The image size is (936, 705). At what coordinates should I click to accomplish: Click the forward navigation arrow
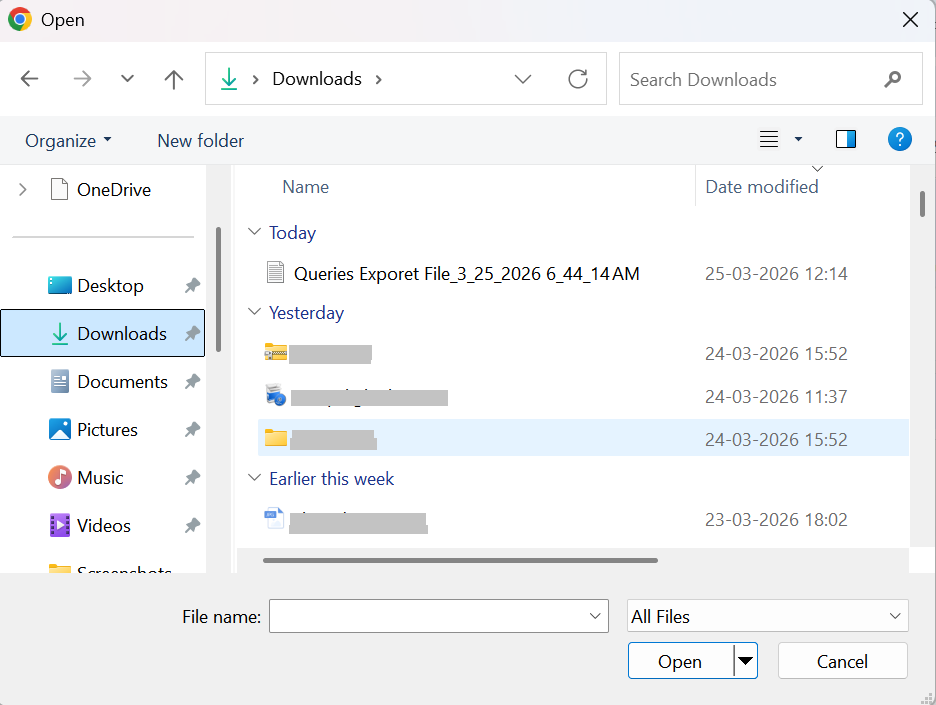click(x=82, y=79)
